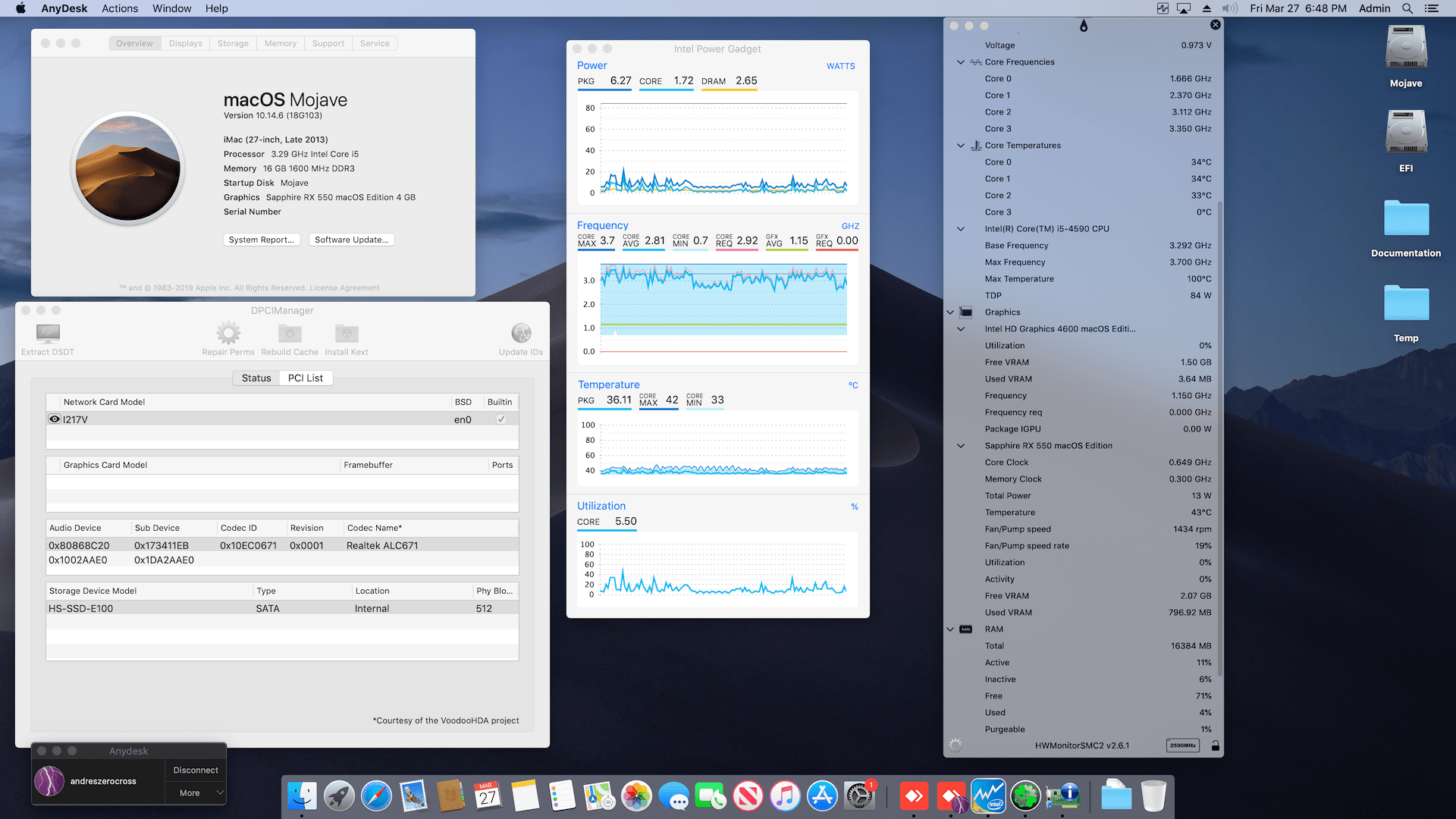Launch AnyDesk from the Dock

tap(913, 795)
